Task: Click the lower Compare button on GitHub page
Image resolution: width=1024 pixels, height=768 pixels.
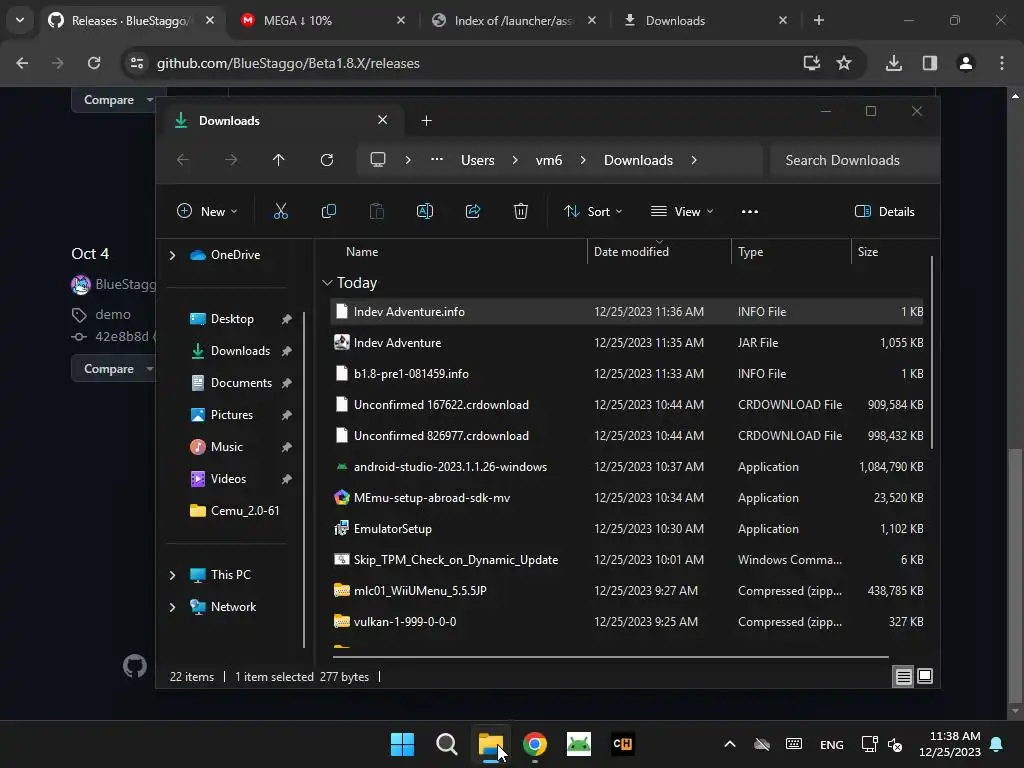Action: tap(114, 369)
